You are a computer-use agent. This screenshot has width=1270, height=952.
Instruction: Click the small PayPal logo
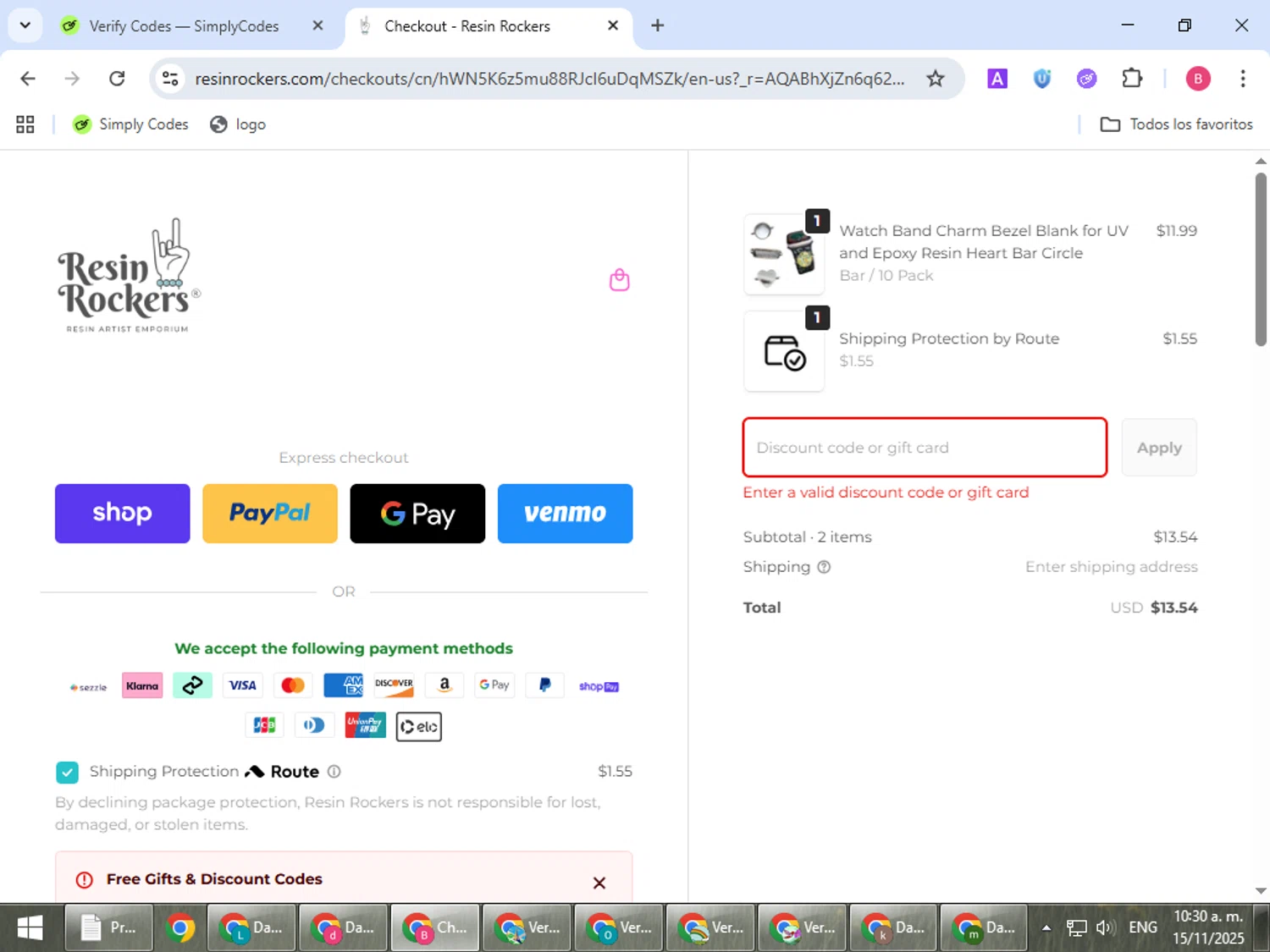[x=544, y=685]
